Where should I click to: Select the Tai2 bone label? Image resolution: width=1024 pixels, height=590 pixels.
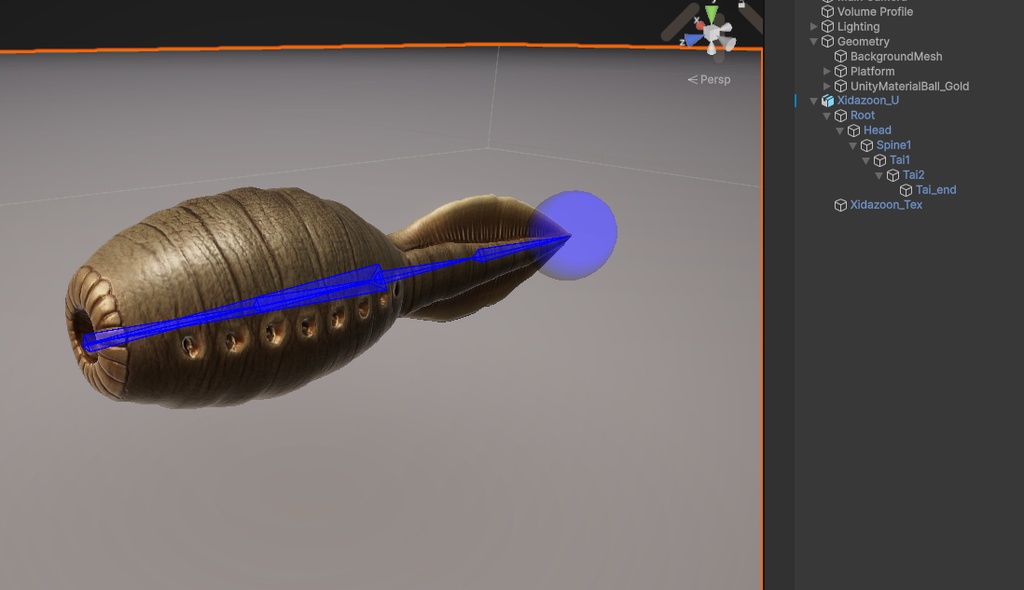coord(913,175)
